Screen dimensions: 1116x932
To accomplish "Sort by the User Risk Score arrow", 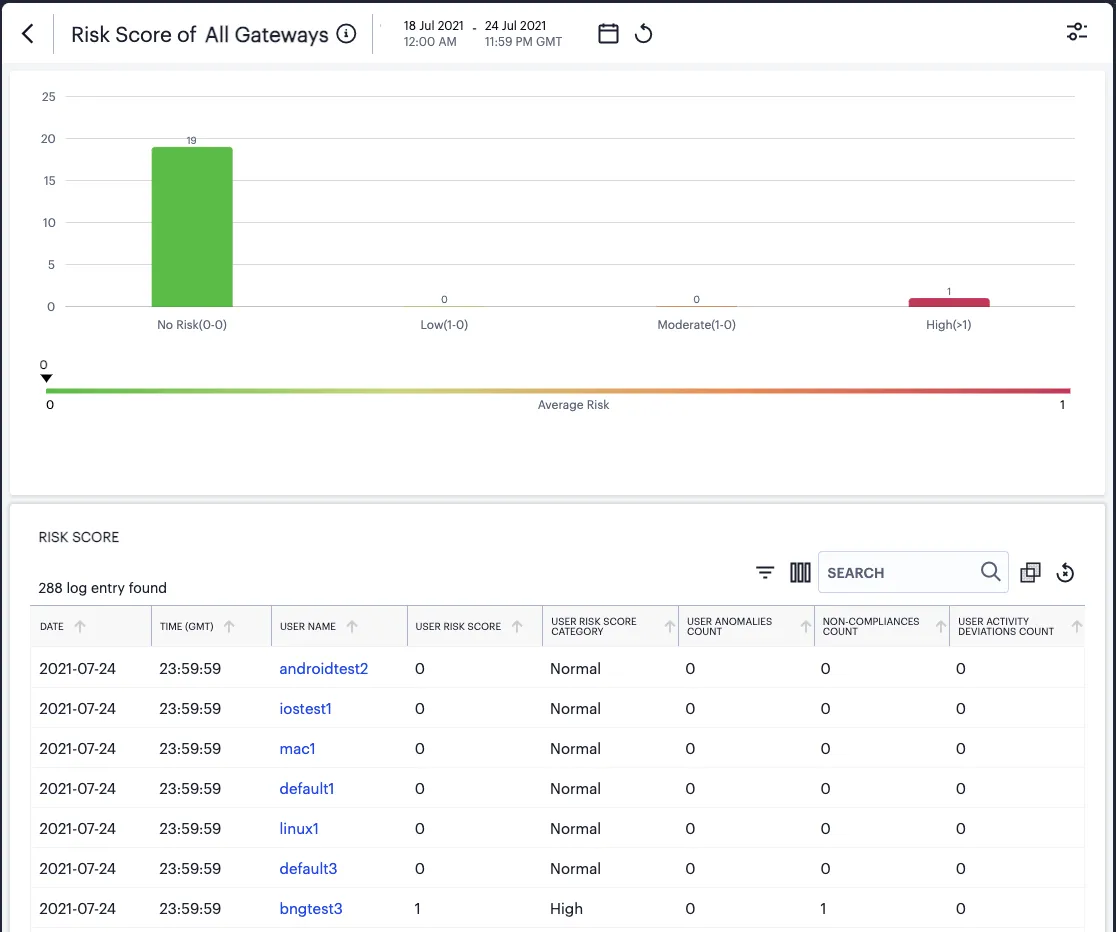I will pos(517,627).
